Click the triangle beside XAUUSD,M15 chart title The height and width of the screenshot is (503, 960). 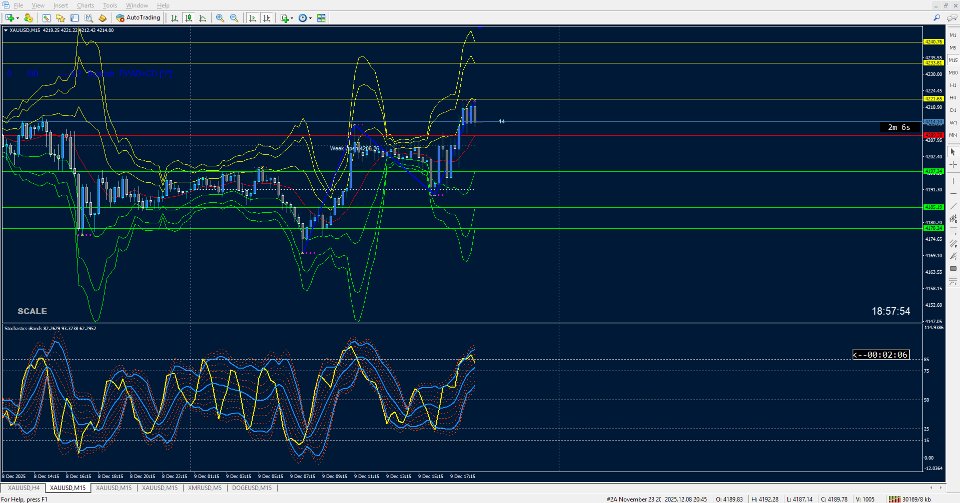6,30
